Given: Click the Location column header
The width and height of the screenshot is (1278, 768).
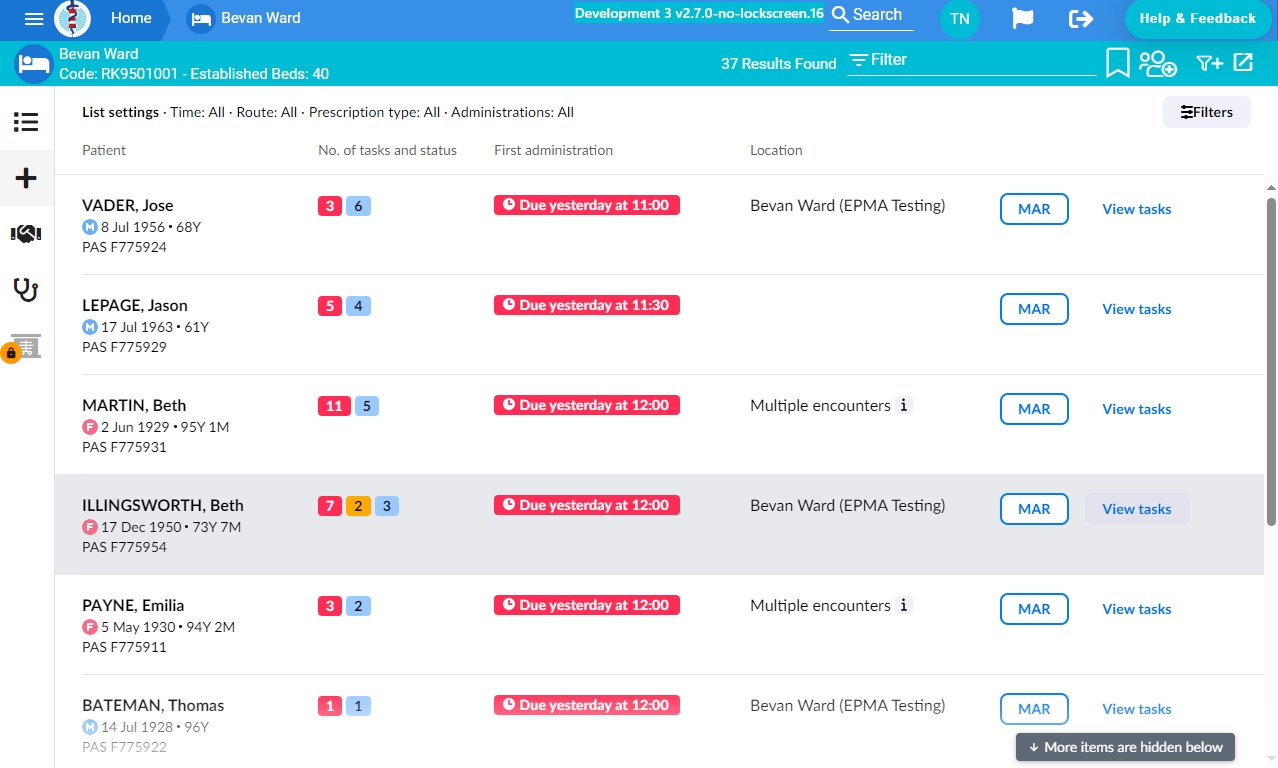Looking at the screenshot, I should click(776, 150).
